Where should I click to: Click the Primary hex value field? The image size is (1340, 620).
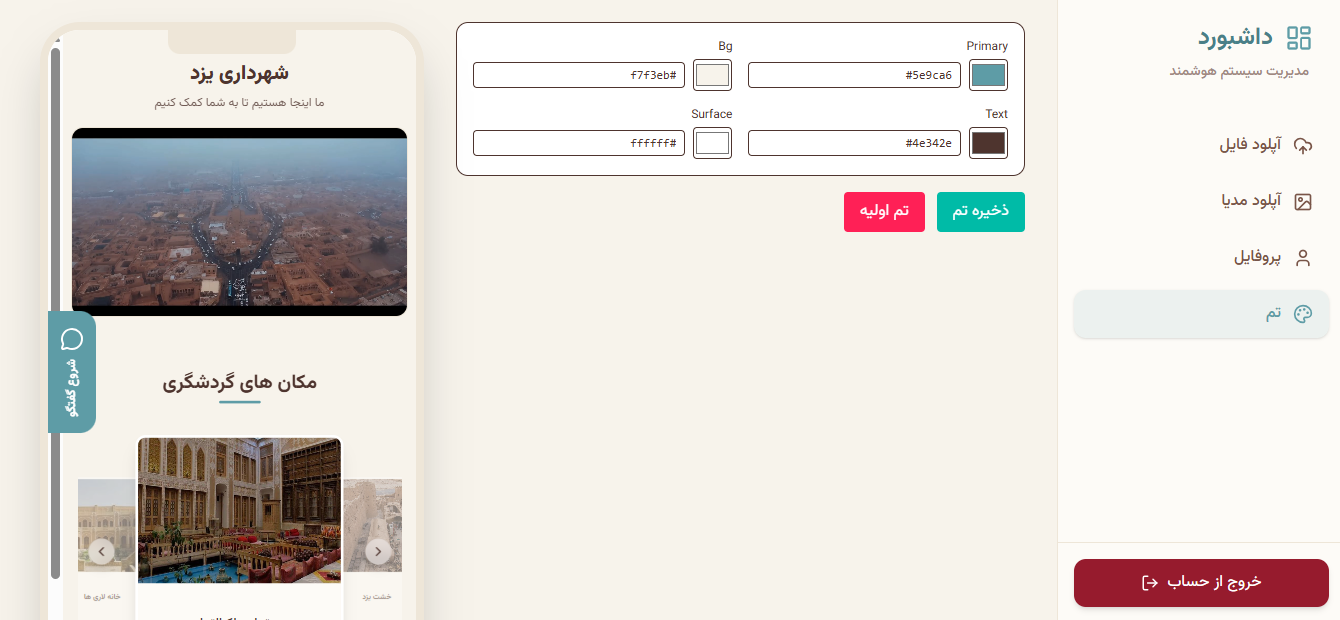(854, 75)
